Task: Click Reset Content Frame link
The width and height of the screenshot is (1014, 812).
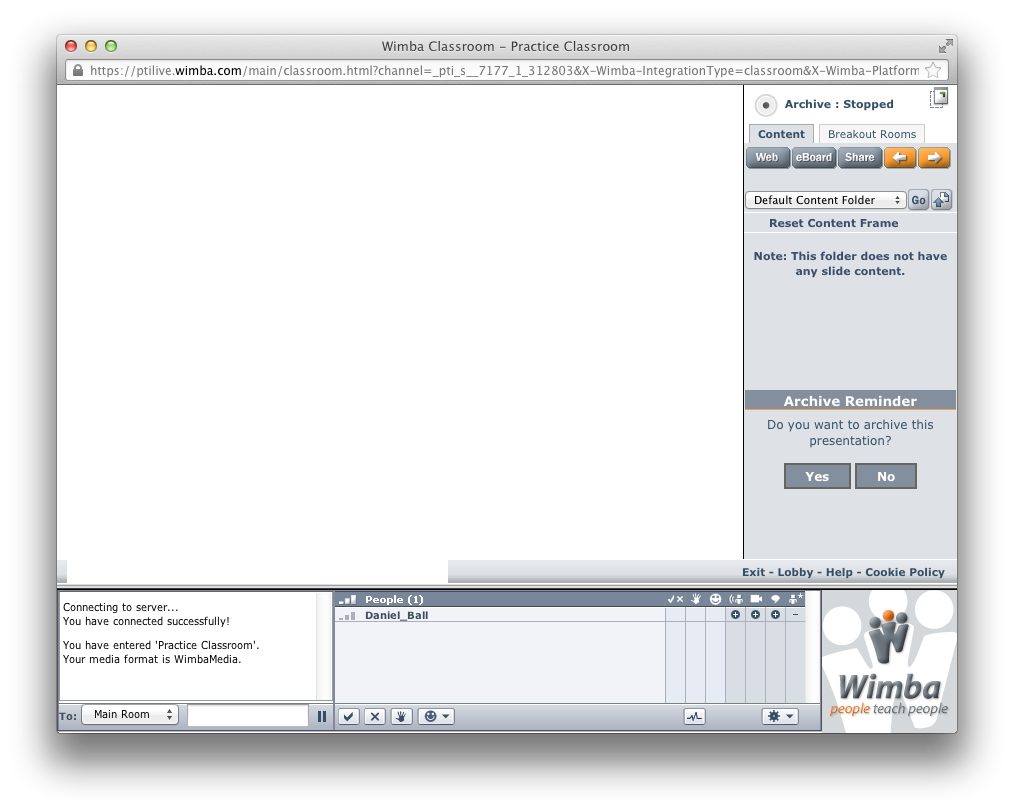Action: [x=834, y=223]
